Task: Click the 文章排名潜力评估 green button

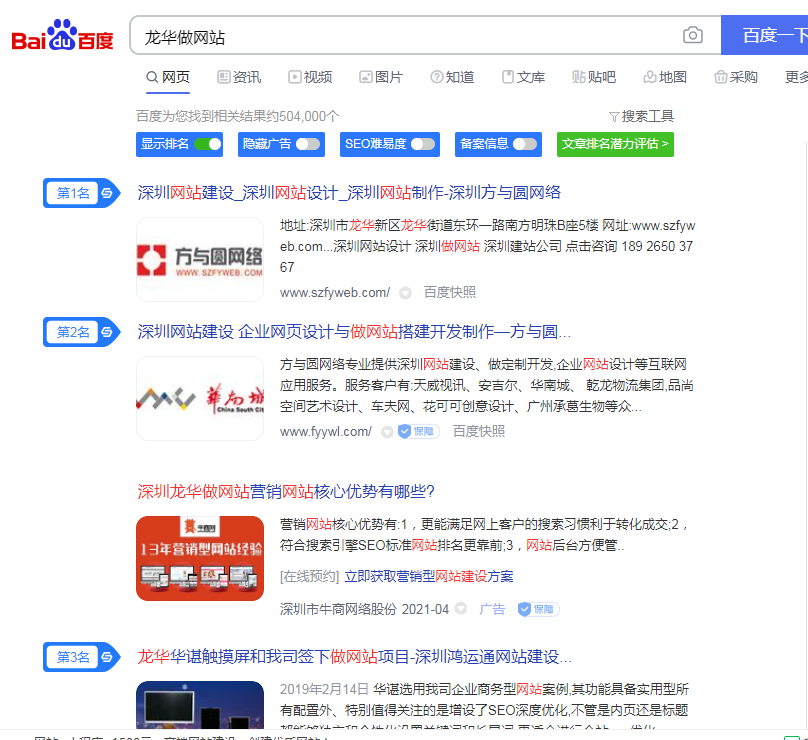Action: 615,144
